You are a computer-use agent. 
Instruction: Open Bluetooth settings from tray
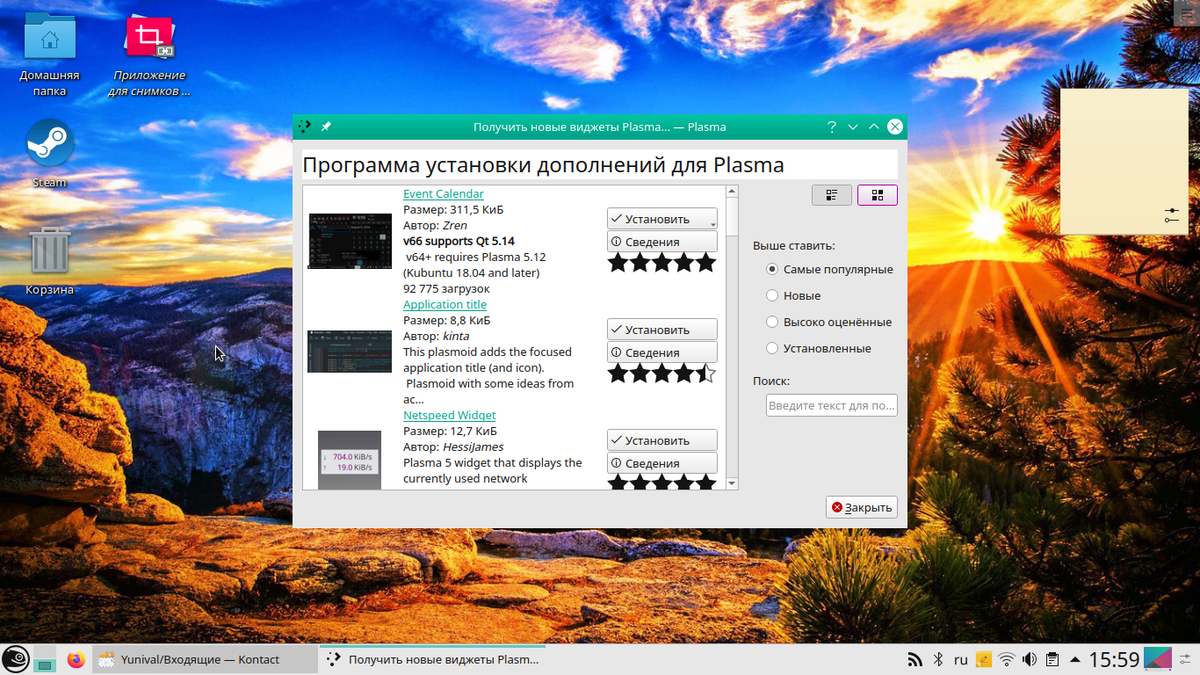click(x=937, y=659)
